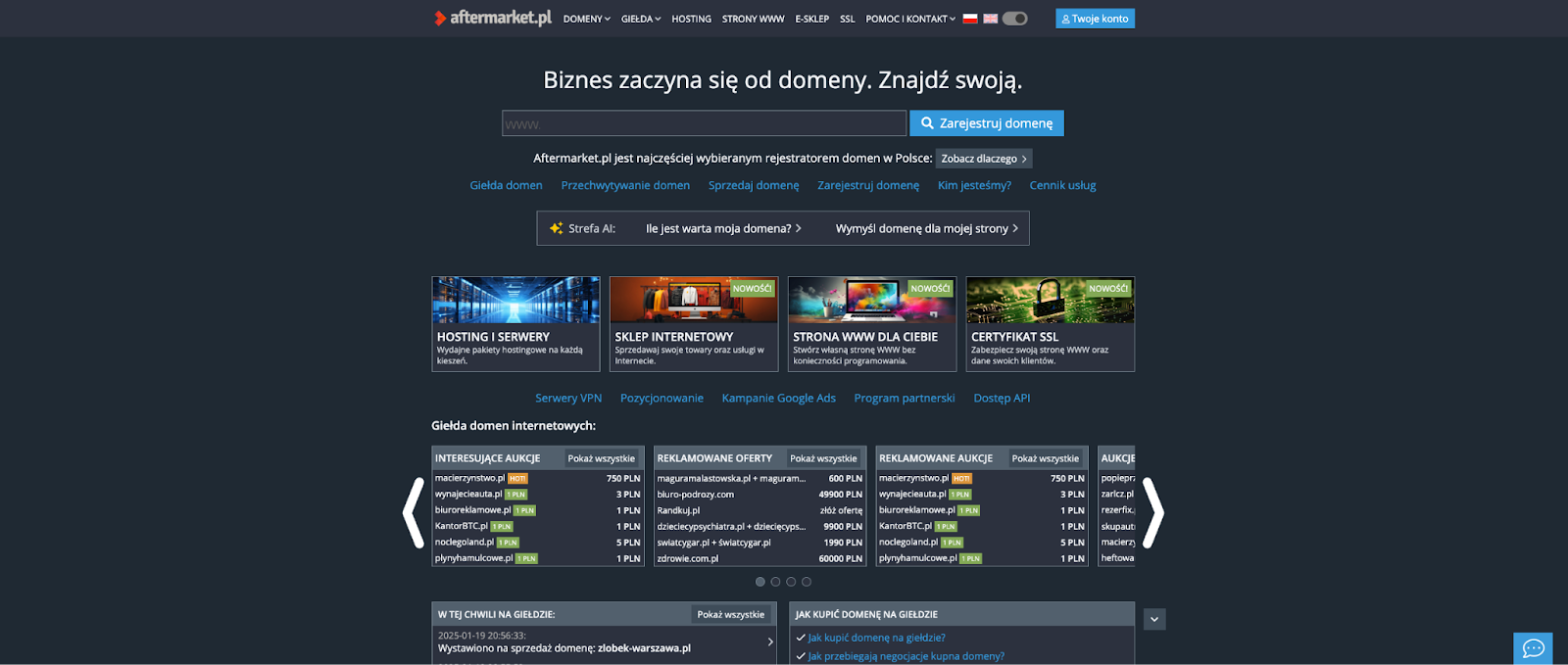
Task: Open plynyhamulcowe.pl in Reklamowane aukcje
Action: click(918, 558)
